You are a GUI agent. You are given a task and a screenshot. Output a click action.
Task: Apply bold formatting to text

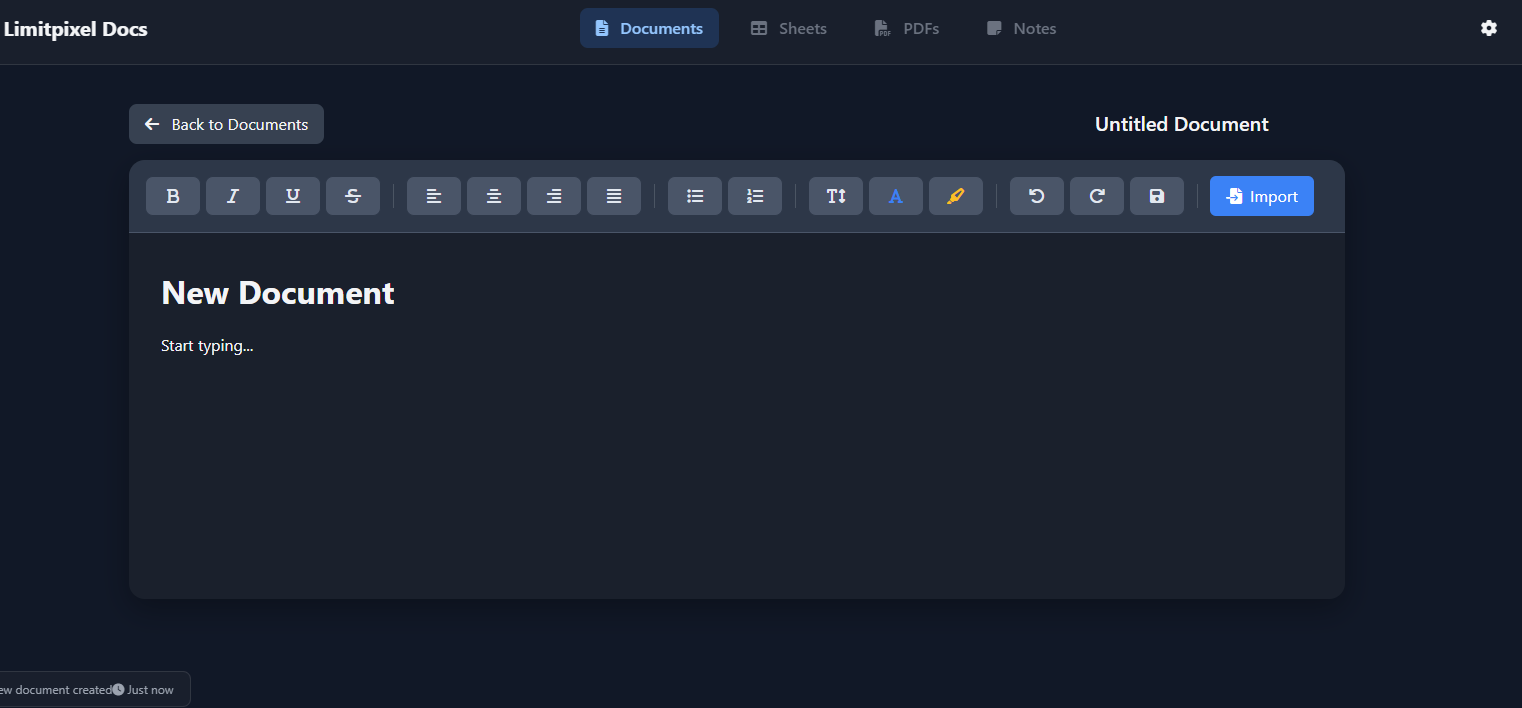172,196
